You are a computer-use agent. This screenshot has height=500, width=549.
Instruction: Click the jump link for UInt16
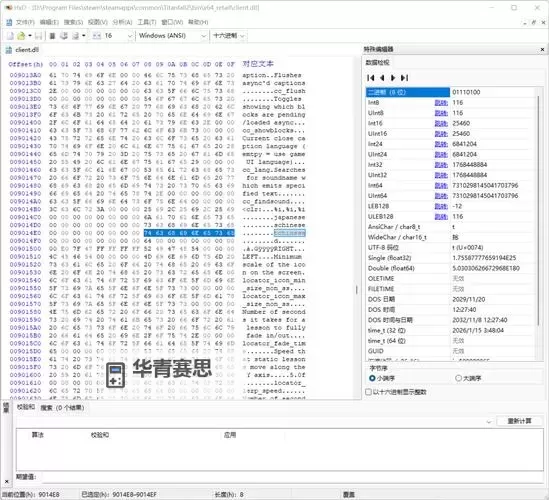point(441,134)
